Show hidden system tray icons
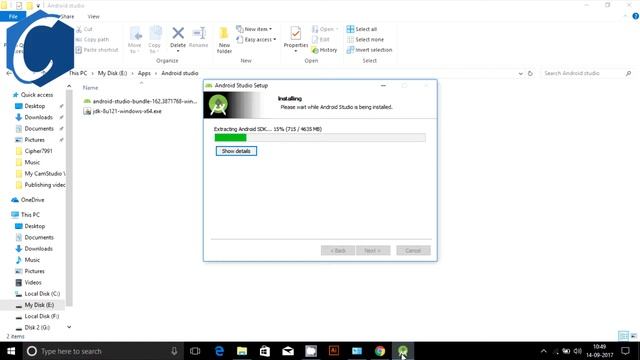 [543, 351]
